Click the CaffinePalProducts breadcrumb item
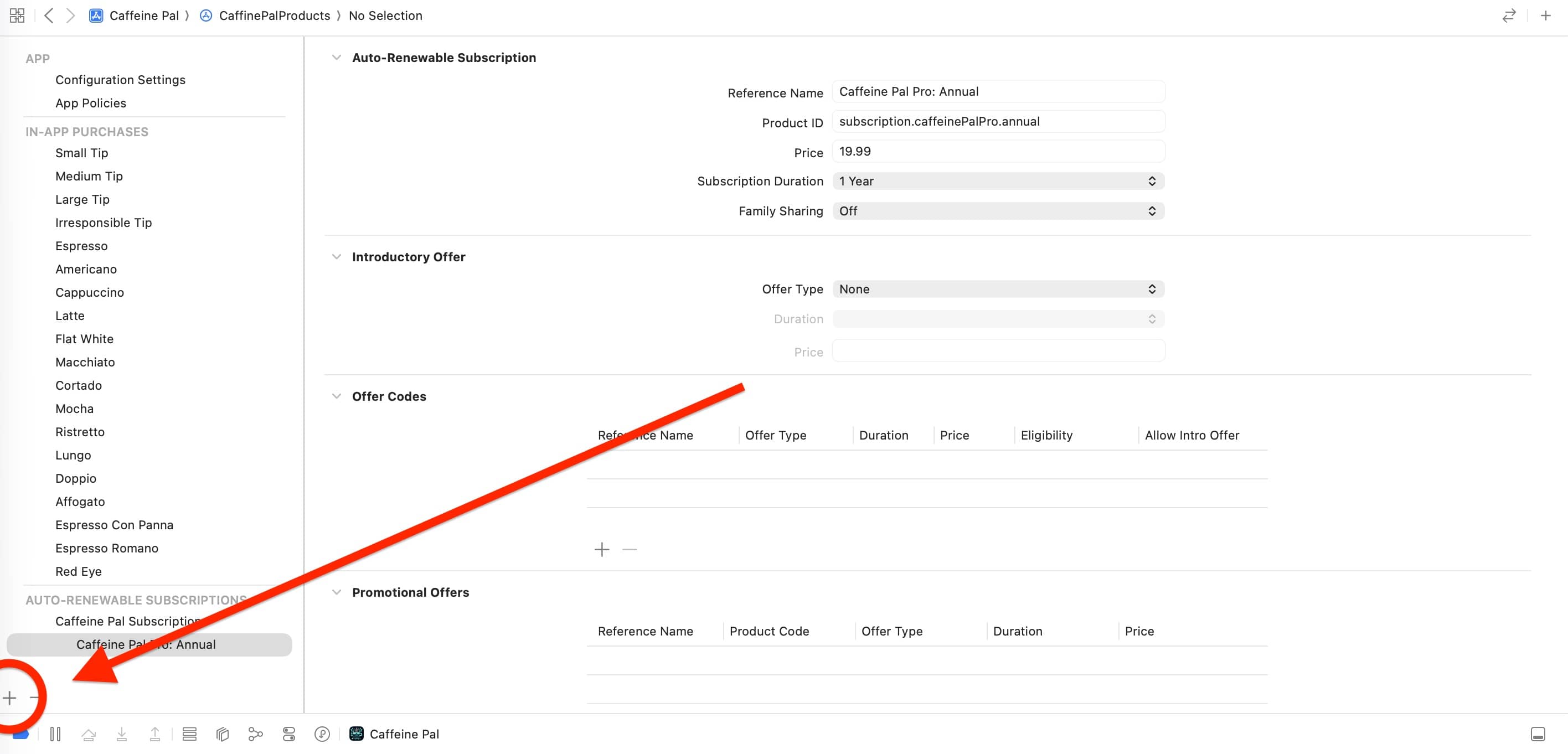Image resolution: width=1568 pixels, height=754 pixels. 275,15
